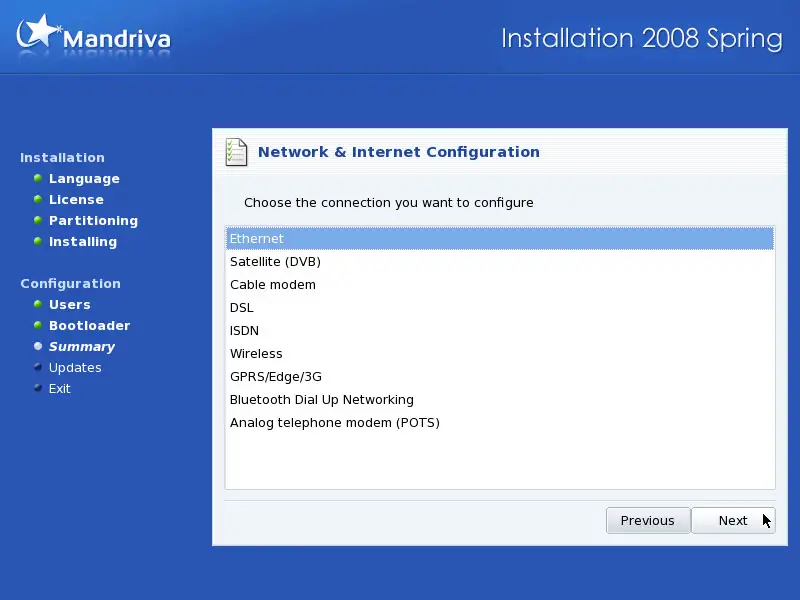Screen dimensions: 800x600
Task: Click the Bootloader step in sidebar
Action: tap(89, 326)
